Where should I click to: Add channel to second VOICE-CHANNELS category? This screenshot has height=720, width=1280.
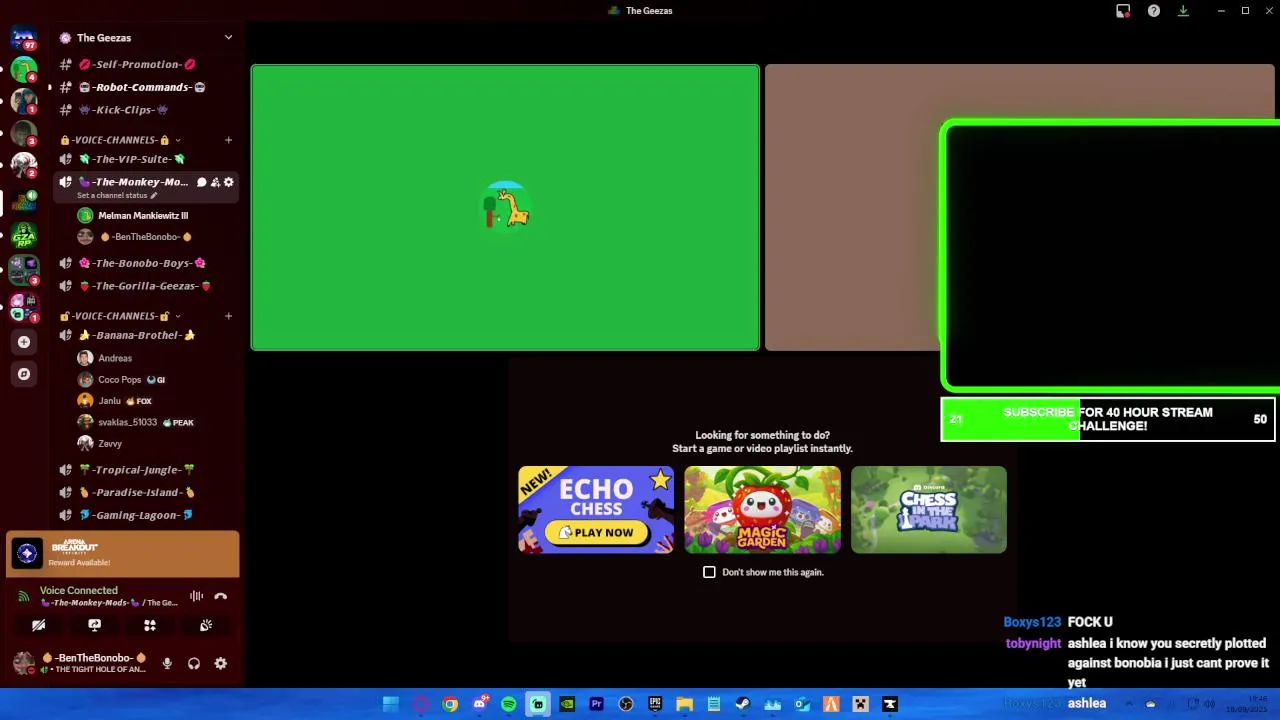point(229,316)
